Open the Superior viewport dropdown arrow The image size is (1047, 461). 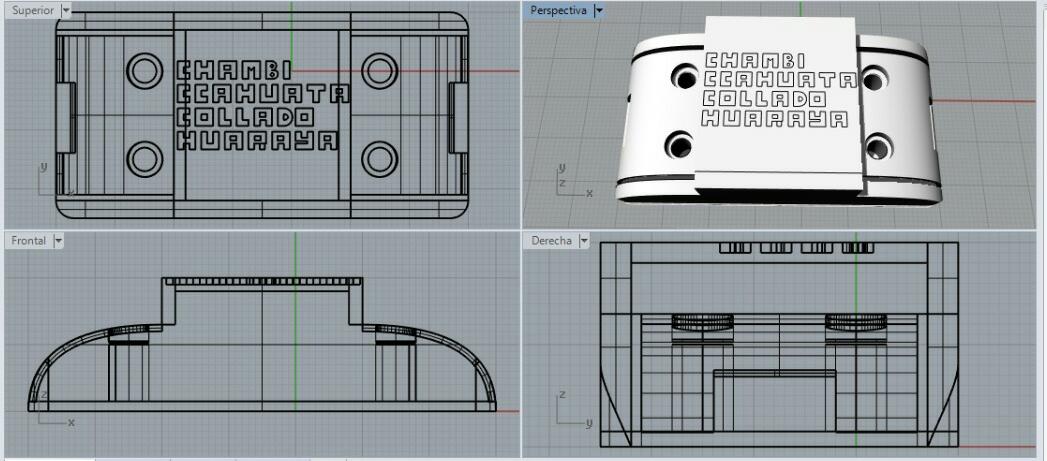coord(65,11)
